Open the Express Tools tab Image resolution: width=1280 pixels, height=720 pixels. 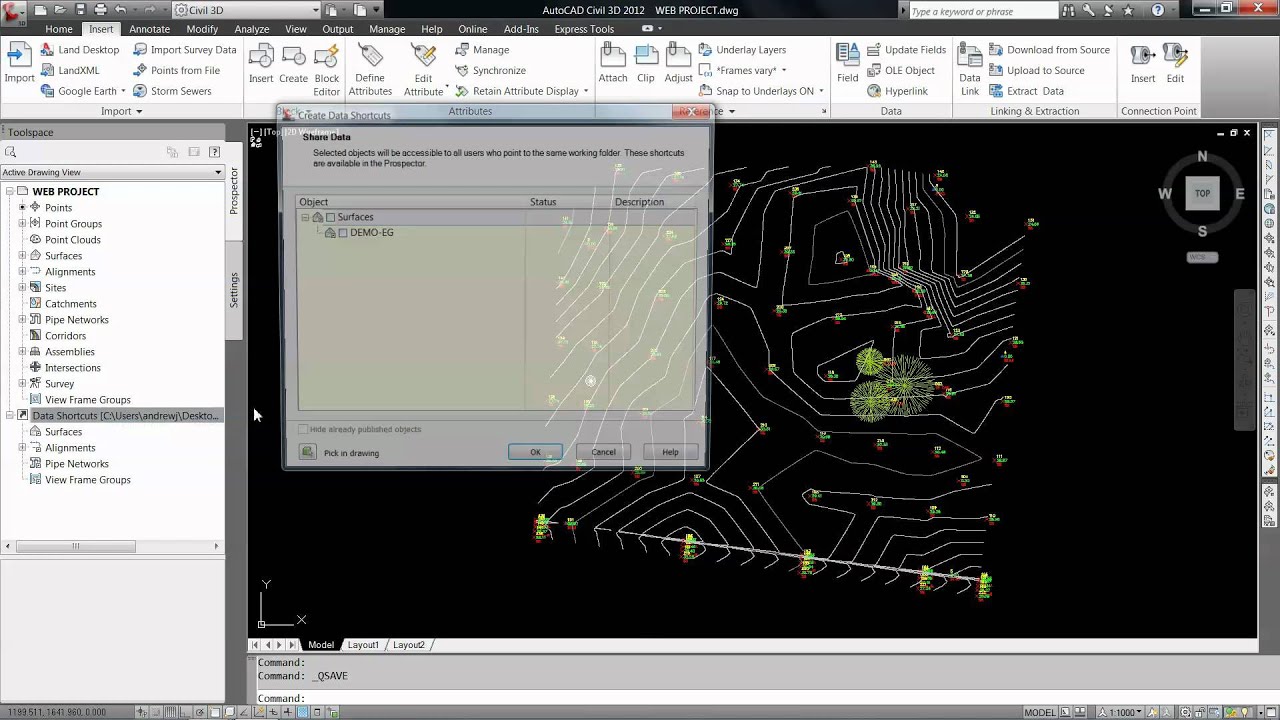tap(584, 29)
